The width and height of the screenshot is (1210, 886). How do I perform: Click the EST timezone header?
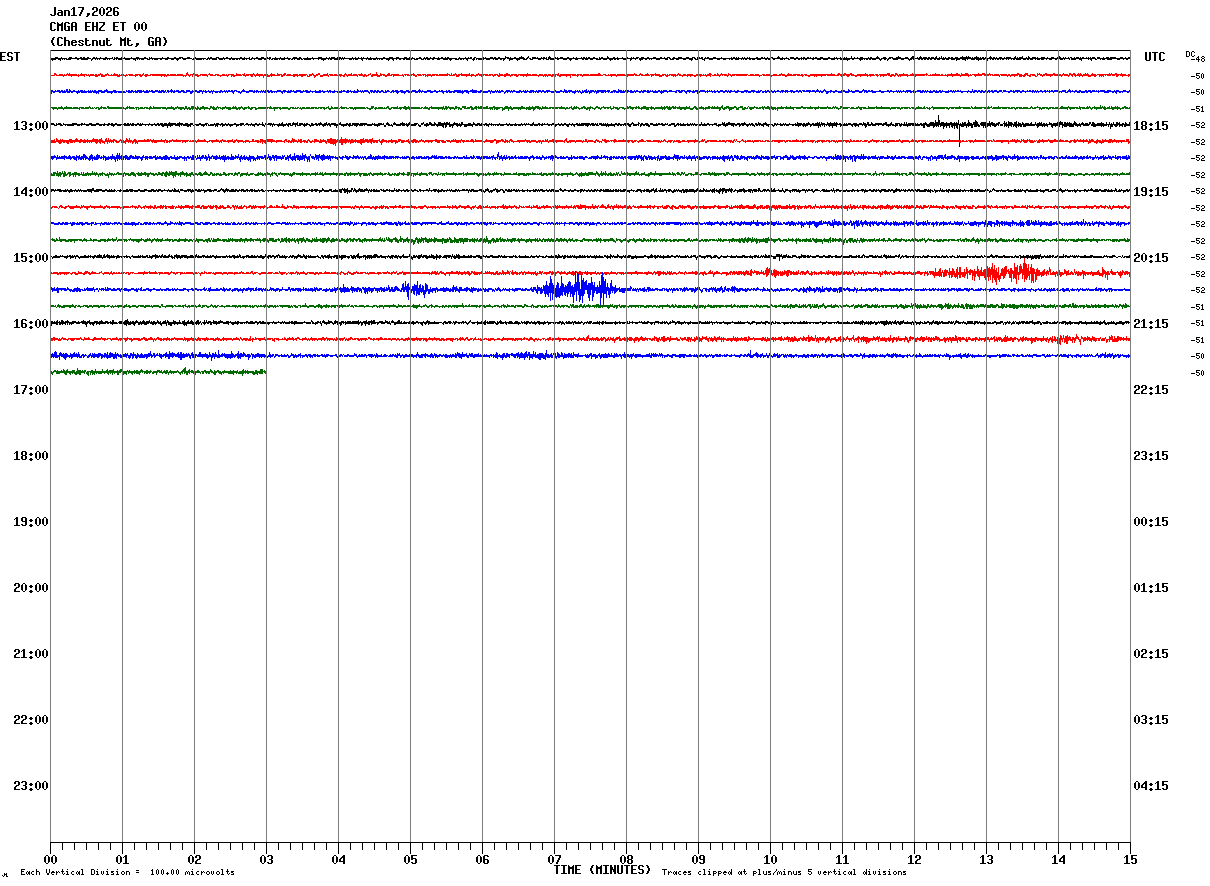pos(10,57)
